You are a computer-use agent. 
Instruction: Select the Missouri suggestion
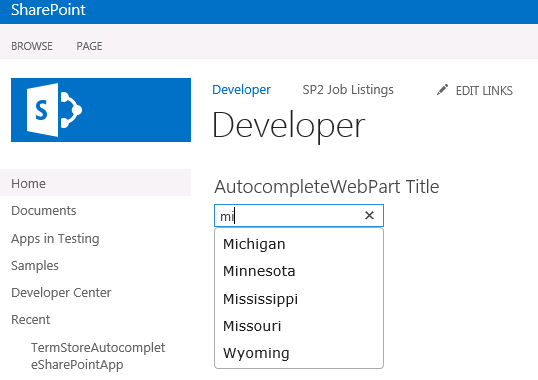click(x=299, y=326)
